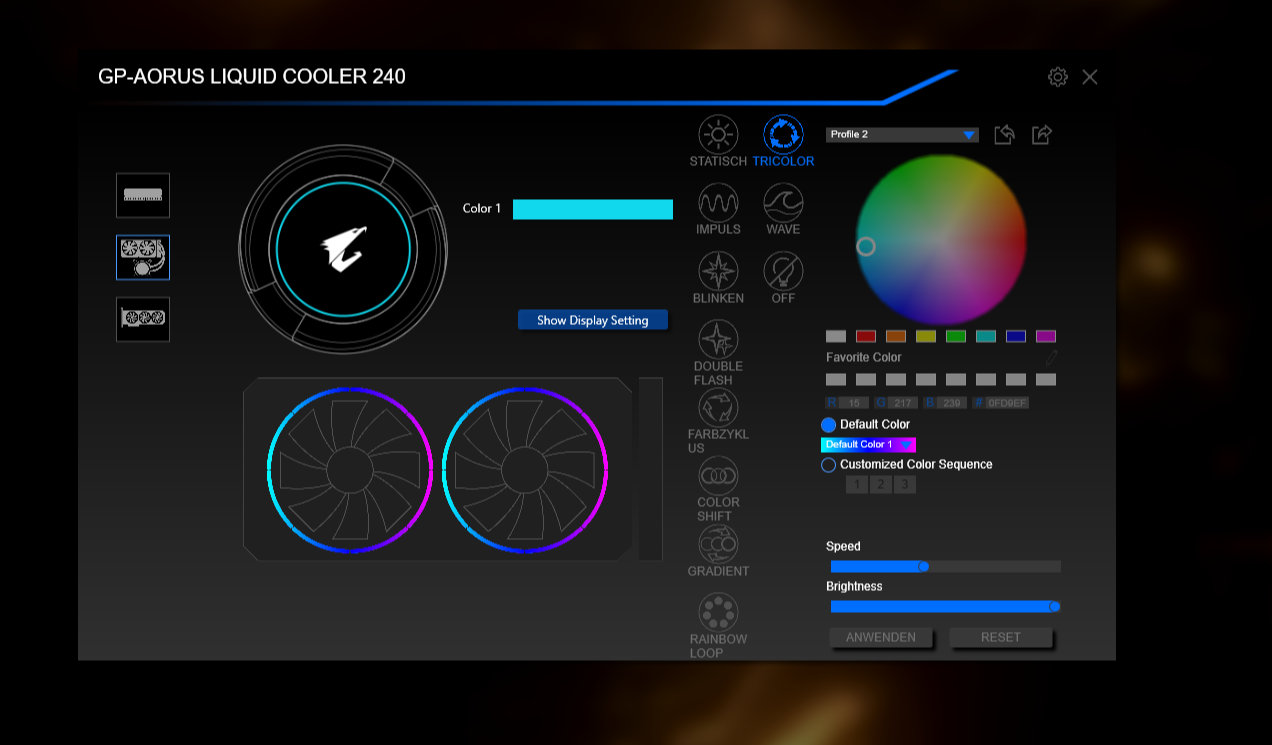Click the export profile icon

(1042, 134)
